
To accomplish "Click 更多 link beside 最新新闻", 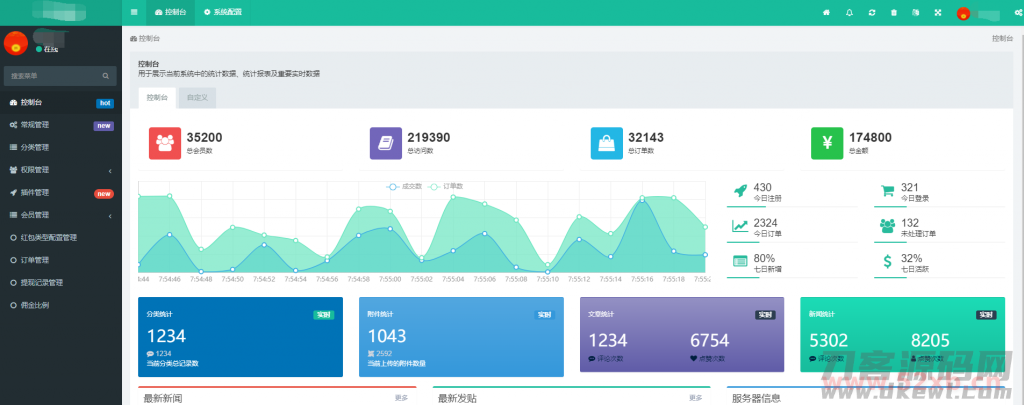I will [x=401, y=398].
